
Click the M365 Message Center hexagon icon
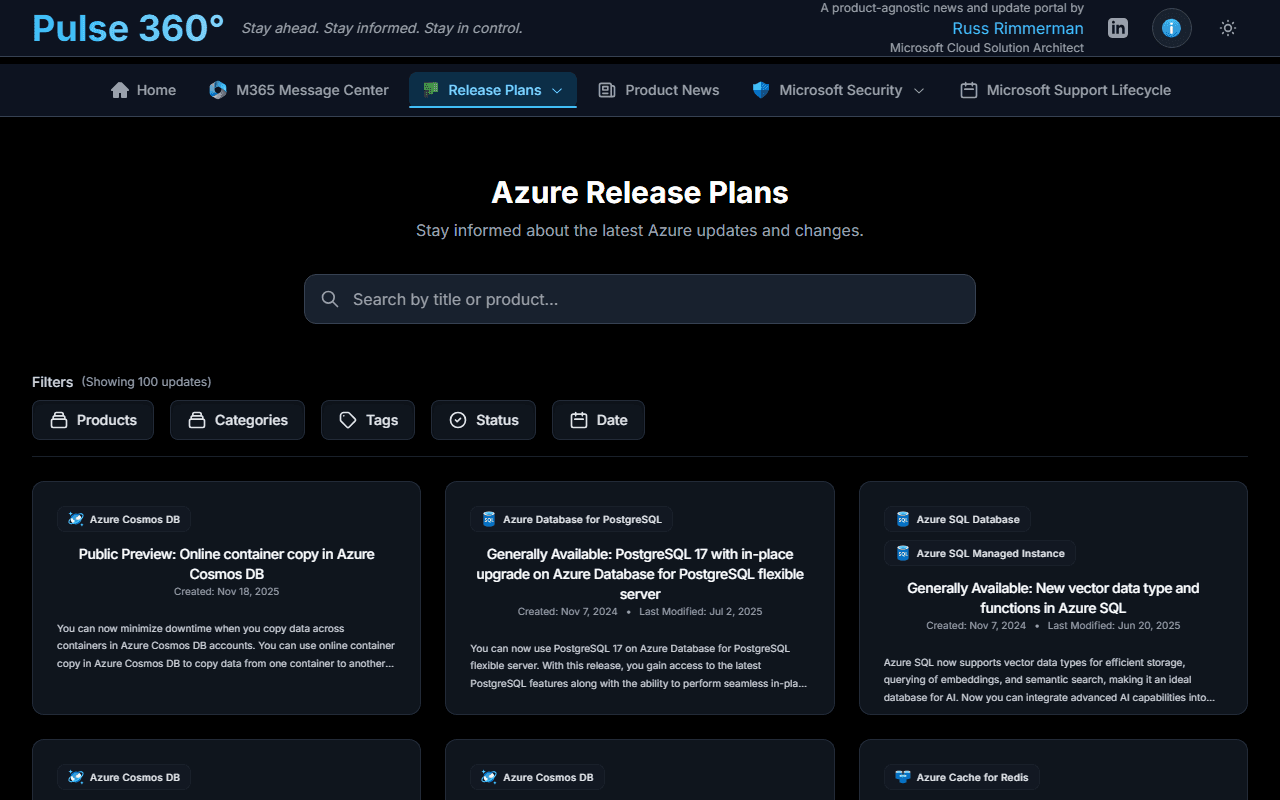coord(218,90)
